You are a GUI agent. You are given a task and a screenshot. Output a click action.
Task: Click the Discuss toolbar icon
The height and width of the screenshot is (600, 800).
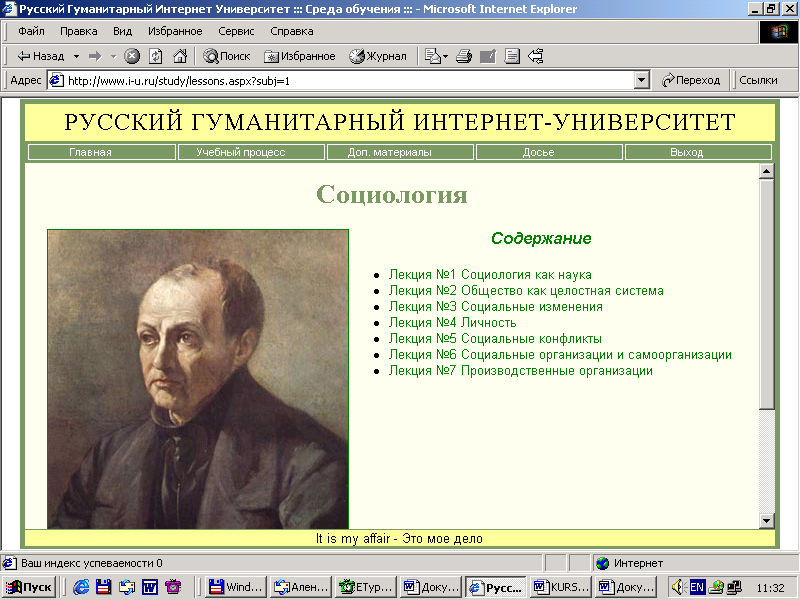[x=512, y=56]
